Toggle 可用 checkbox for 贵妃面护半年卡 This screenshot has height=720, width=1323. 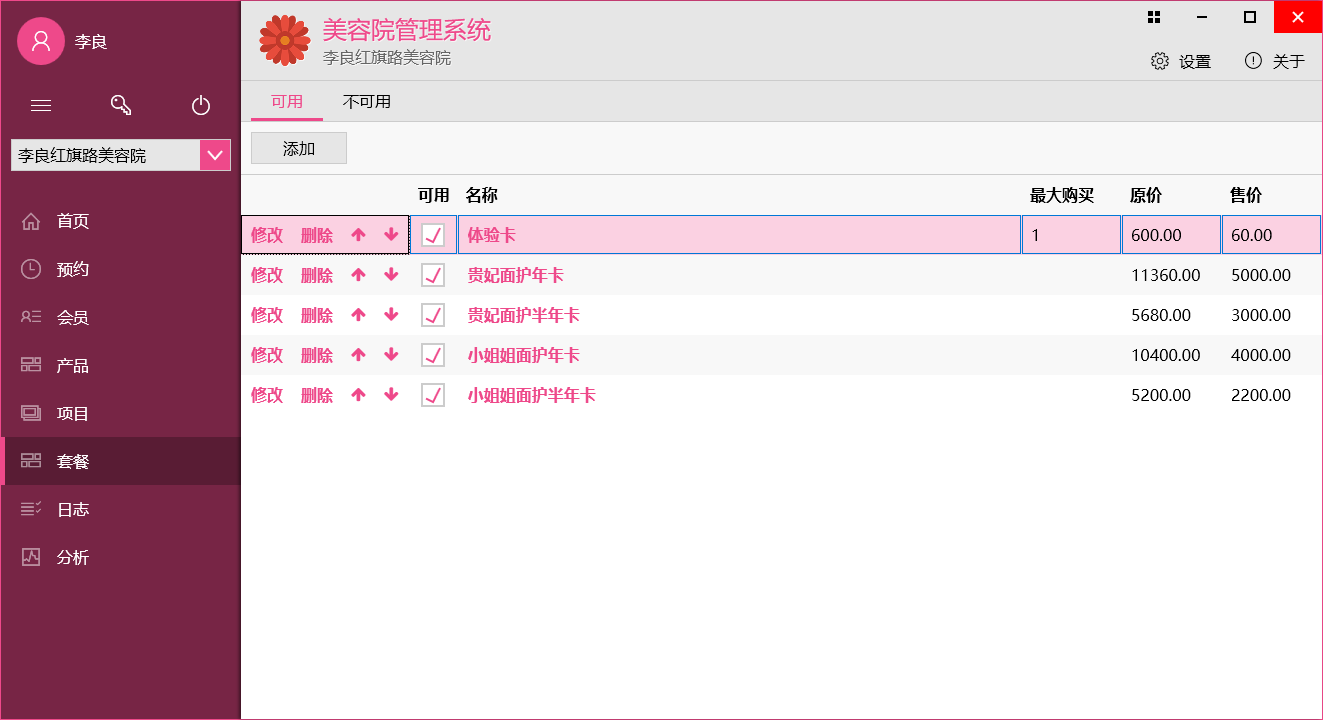(x=433, y=315)
